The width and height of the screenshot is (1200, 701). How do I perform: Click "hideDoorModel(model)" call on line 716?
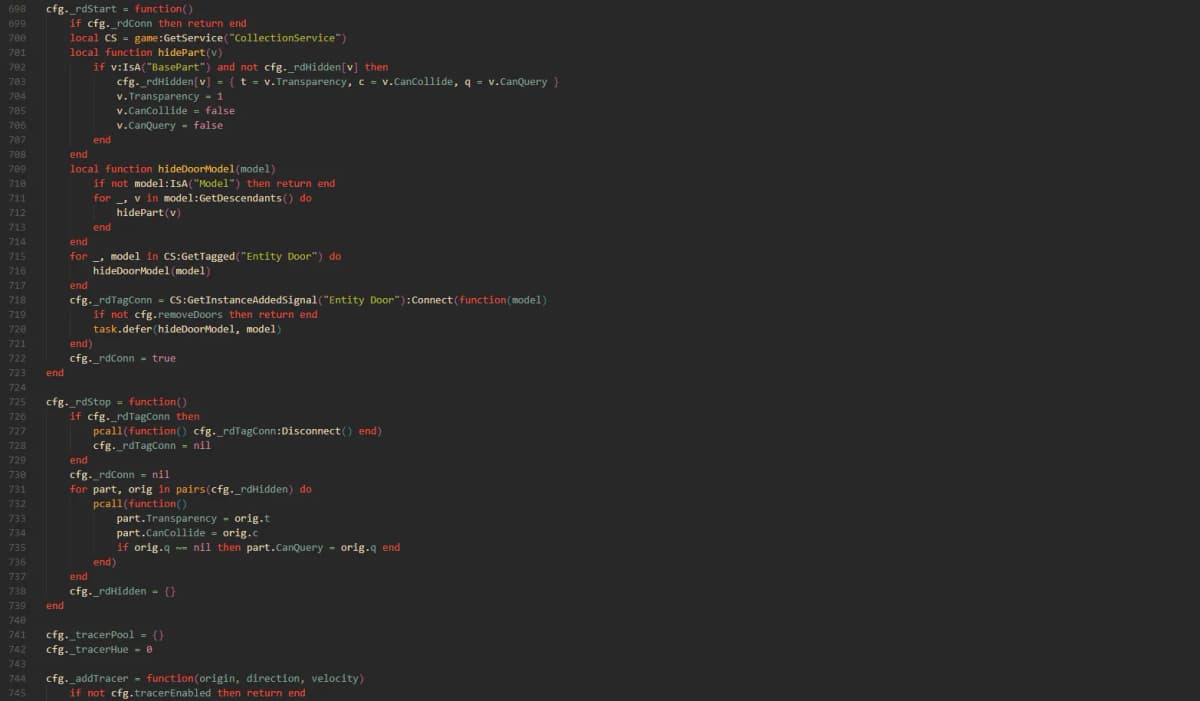point(152,271)
